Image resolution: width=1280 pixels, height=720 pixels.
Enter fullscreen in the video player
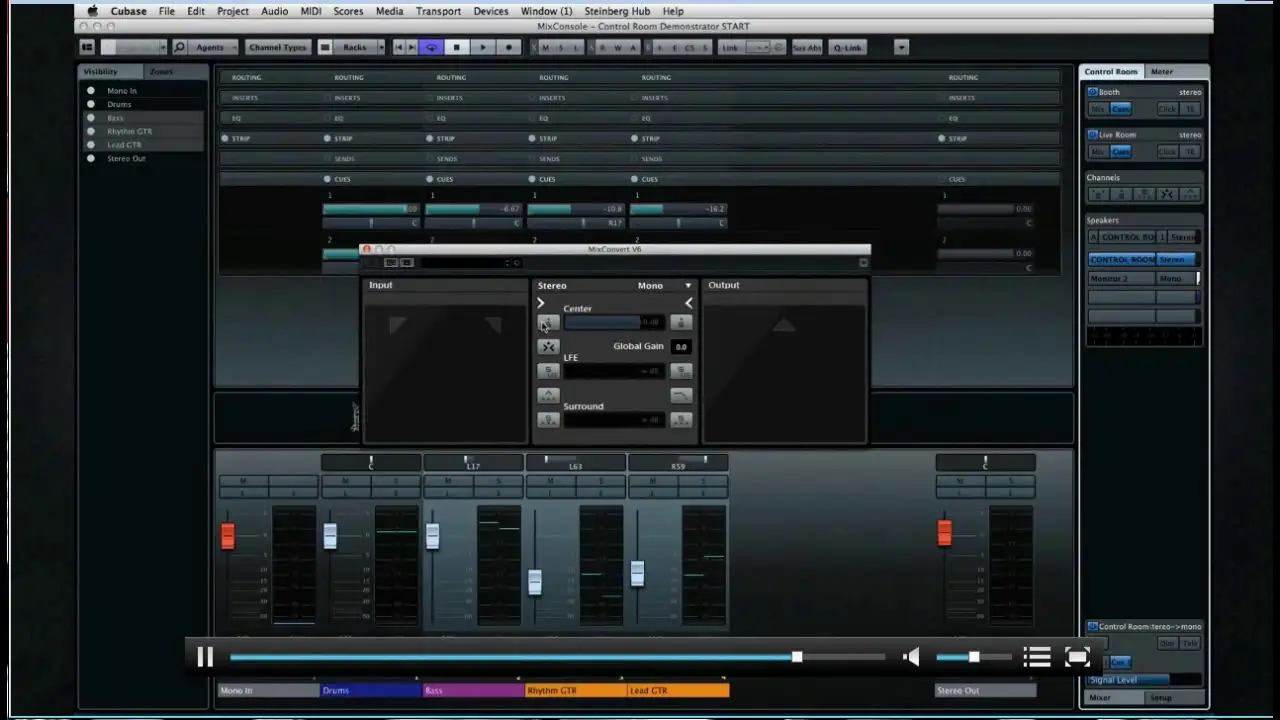coord(1077,657)
